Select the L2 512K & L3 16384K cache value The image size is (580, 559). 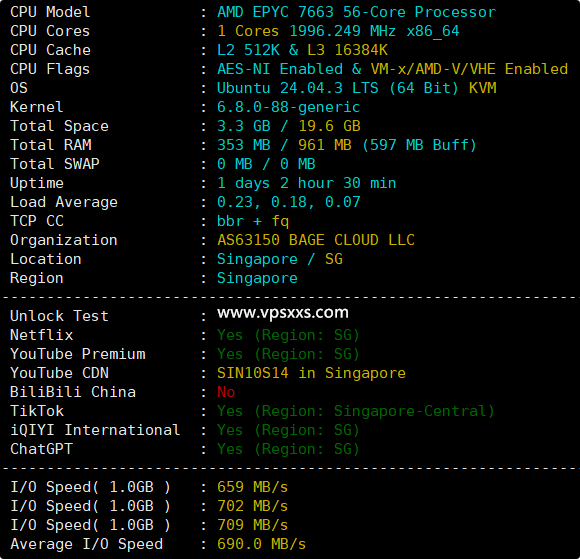[302, 50]
